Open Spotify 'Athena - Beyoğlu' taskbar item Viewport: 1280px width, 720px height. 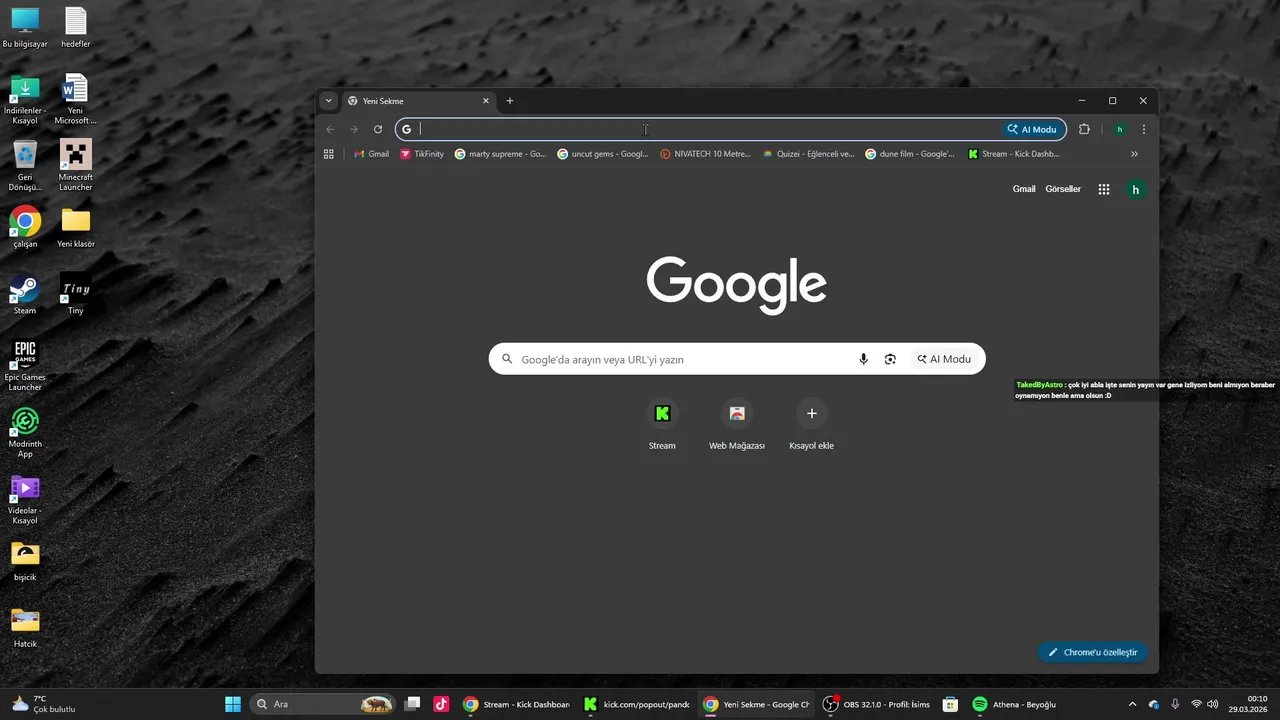(x=1015, y=704)
